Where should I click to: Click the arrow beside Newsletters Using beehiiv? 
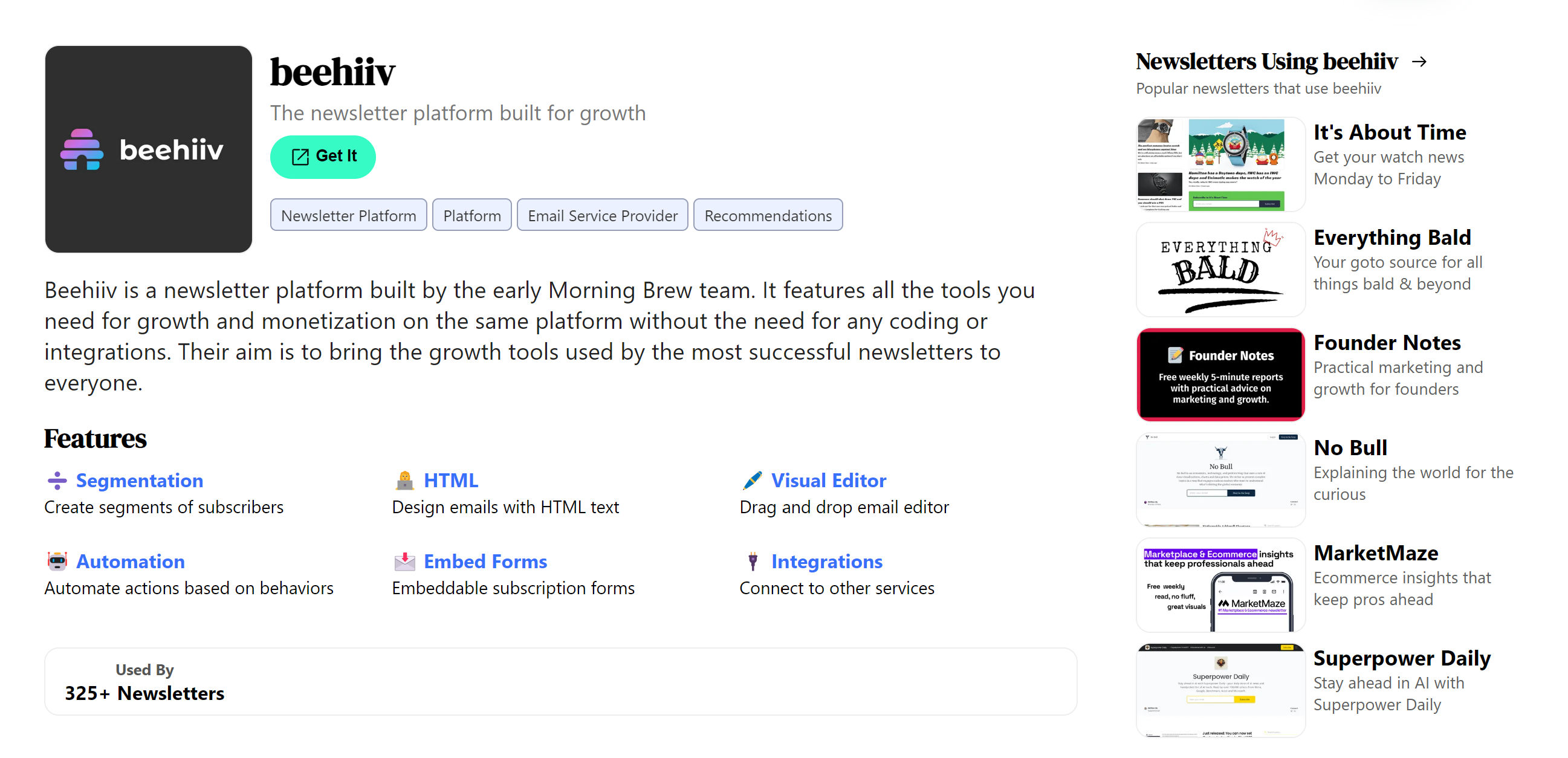[1419, 62]
